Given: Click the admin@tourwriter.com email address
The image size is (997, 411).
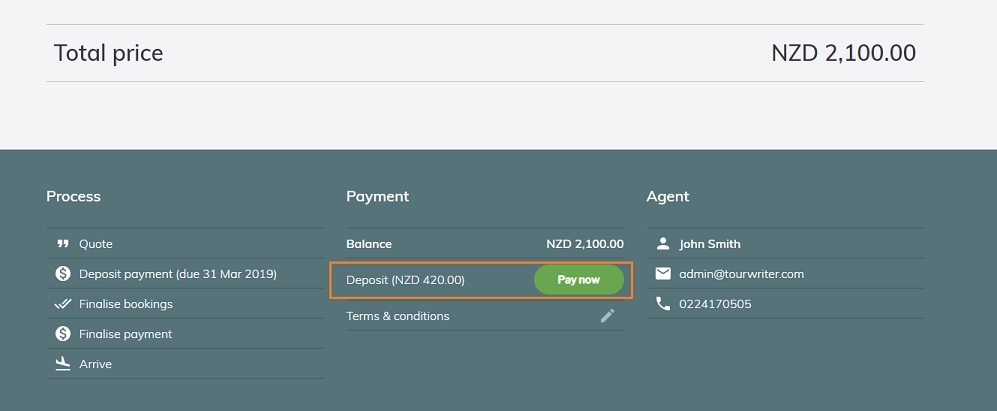Looking at the screenshot, I should point(741,274).
